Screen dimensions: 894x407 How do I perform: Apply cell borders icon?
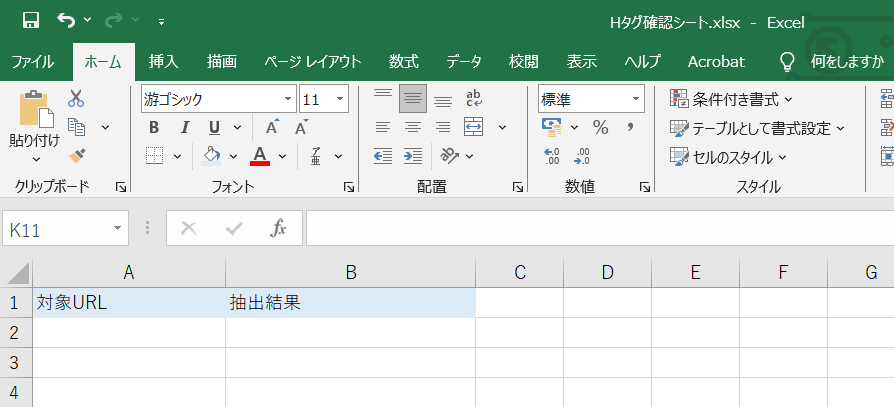pyautogui.click(x=155, y=156)
